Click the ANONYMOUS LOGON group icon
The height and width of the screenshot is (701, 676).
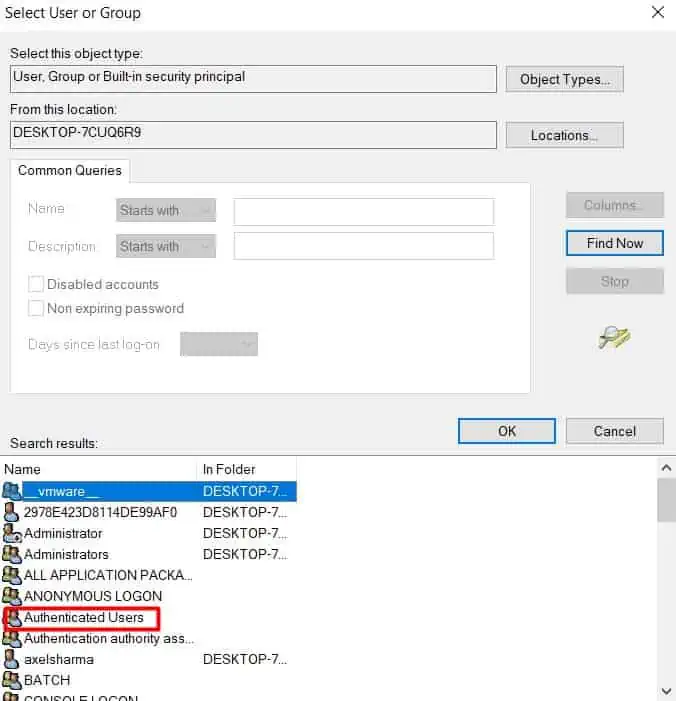click(12, 596)
